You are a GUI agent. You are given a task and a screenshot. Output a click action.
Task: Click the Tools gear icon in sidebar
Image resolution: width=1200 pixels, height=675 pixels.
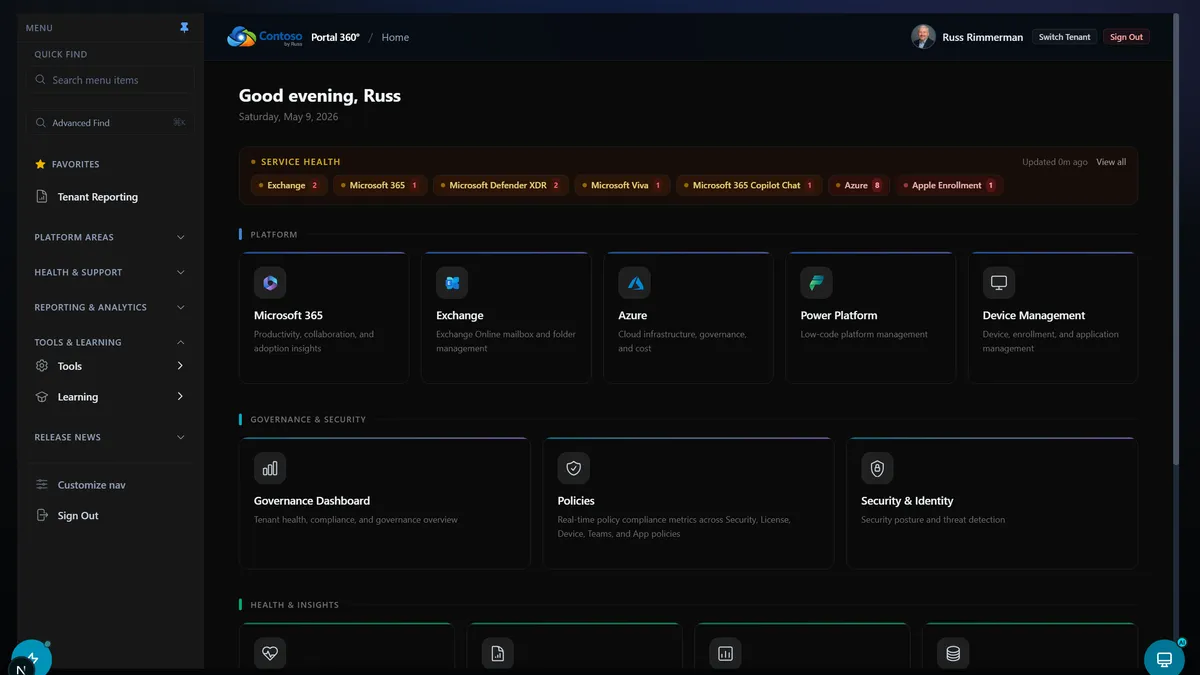pyautogui.click(x=42, y=366)
